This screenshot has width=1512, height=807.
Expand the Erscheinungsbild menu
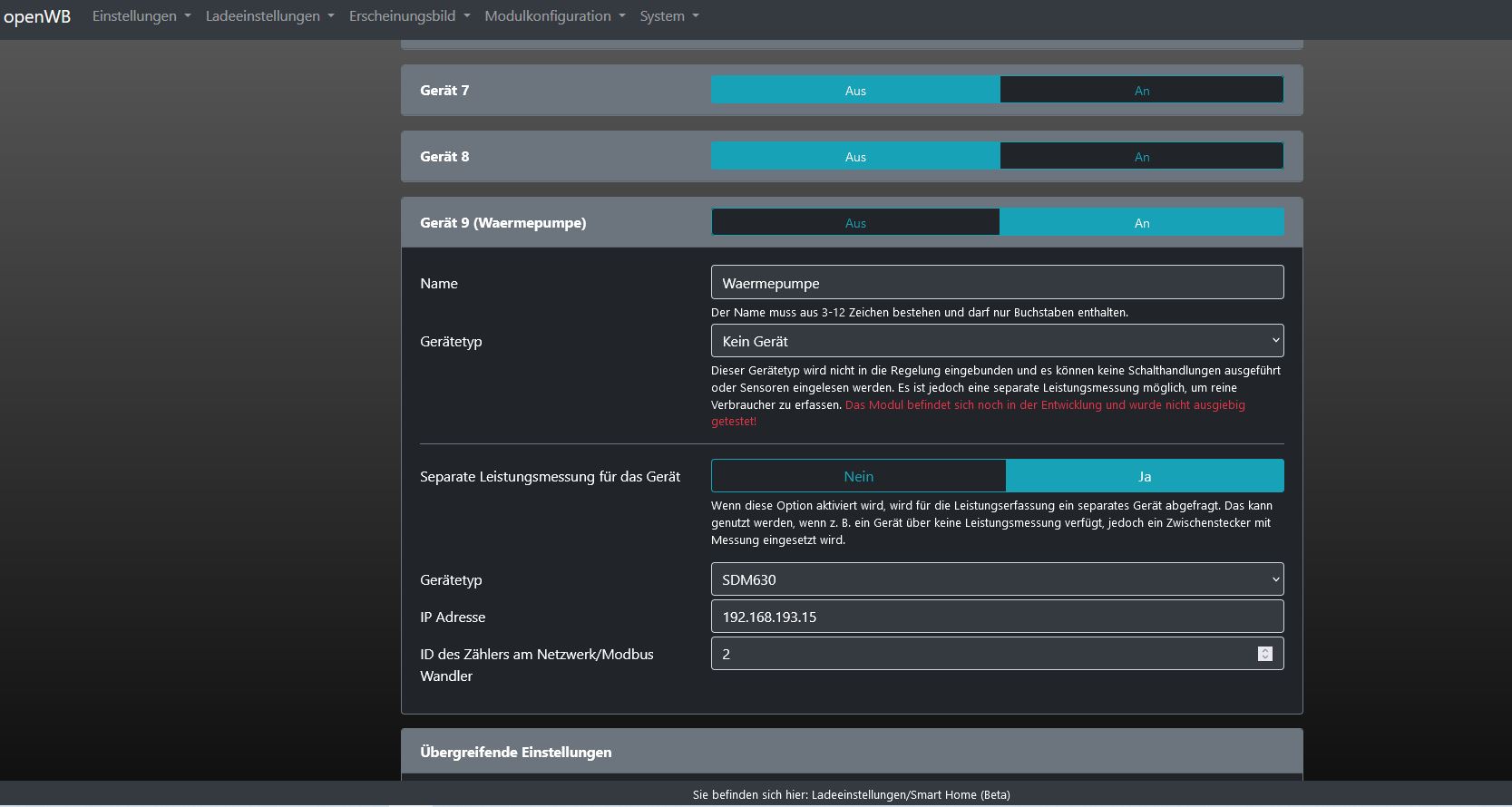[409, 16]
